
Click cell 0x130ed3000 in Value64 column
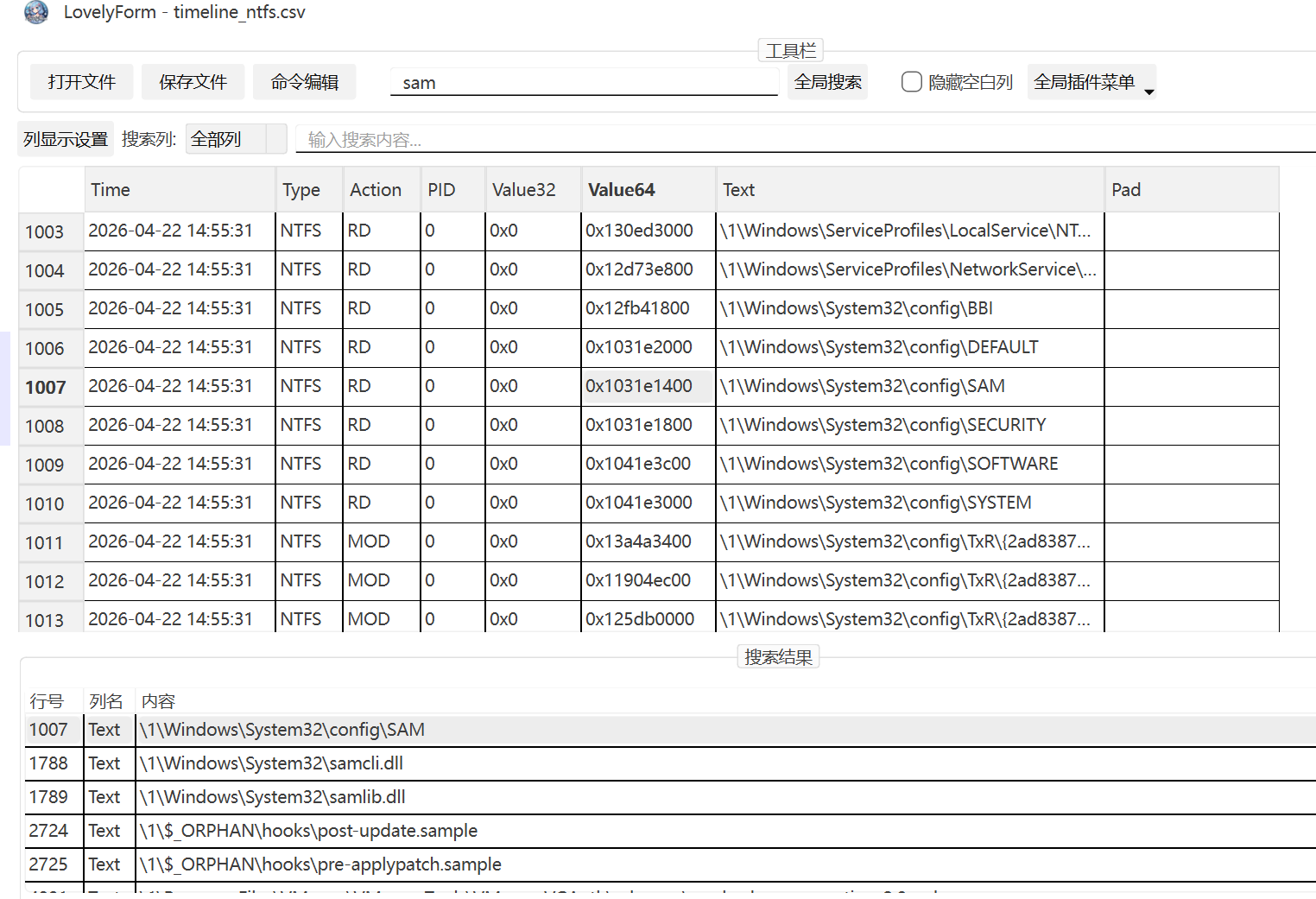[x=649, y=231]
